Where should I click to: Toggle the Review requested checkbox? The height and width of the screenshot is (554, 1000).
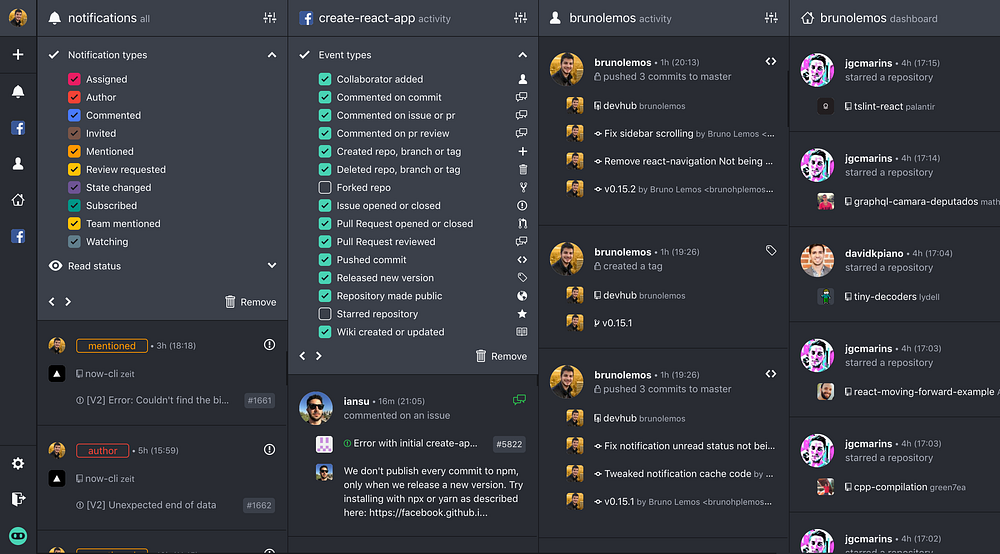tap(74, 170)
